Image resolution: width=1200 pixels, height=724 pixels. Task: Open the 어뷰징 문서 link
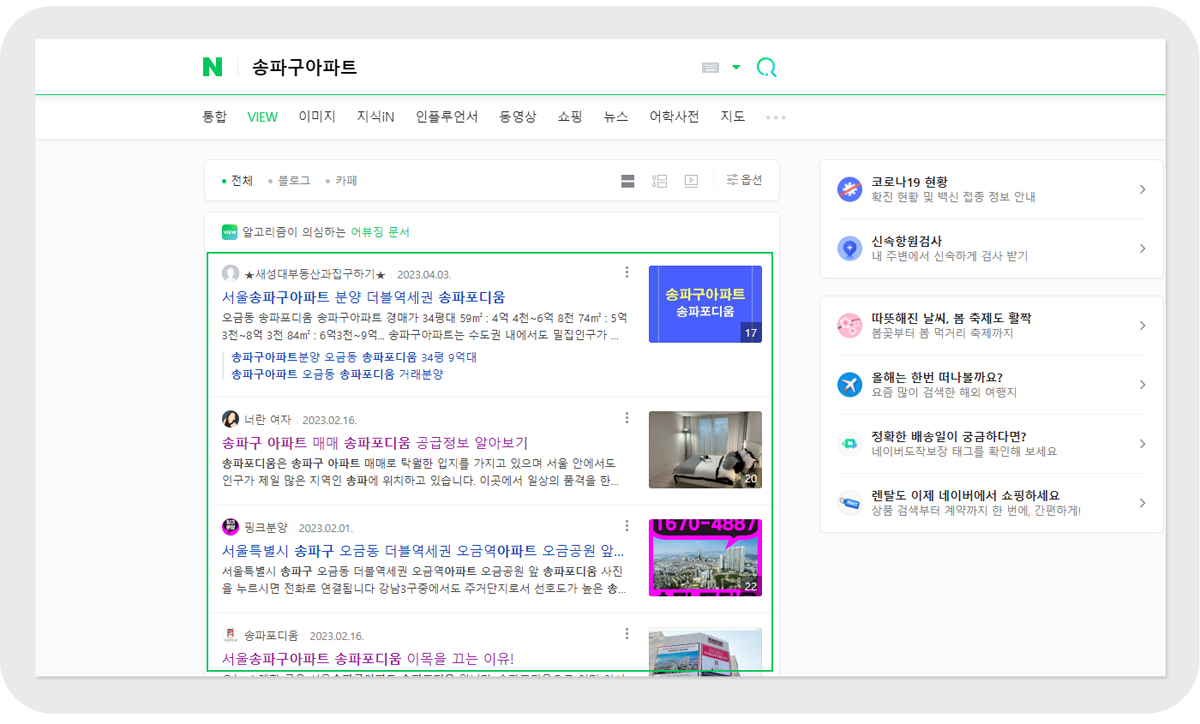point(380,232)
